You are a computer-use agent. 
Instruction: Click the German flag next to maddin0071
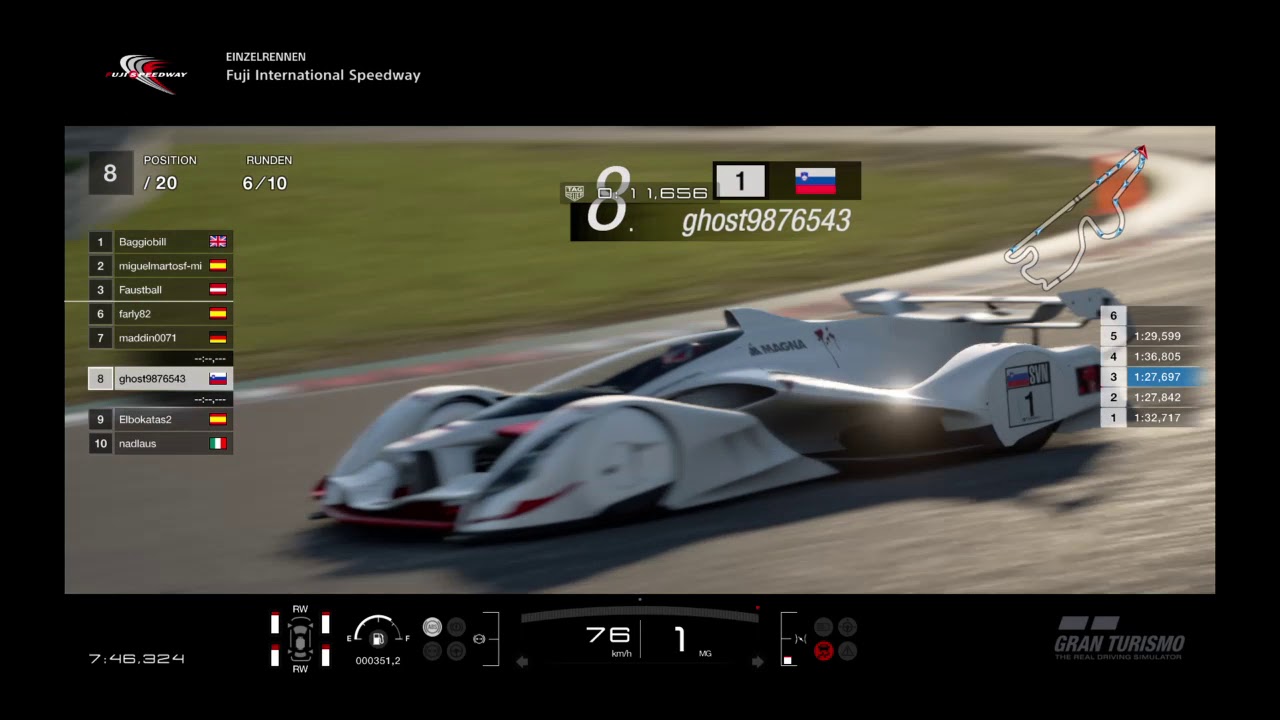(x=218, y=338)
